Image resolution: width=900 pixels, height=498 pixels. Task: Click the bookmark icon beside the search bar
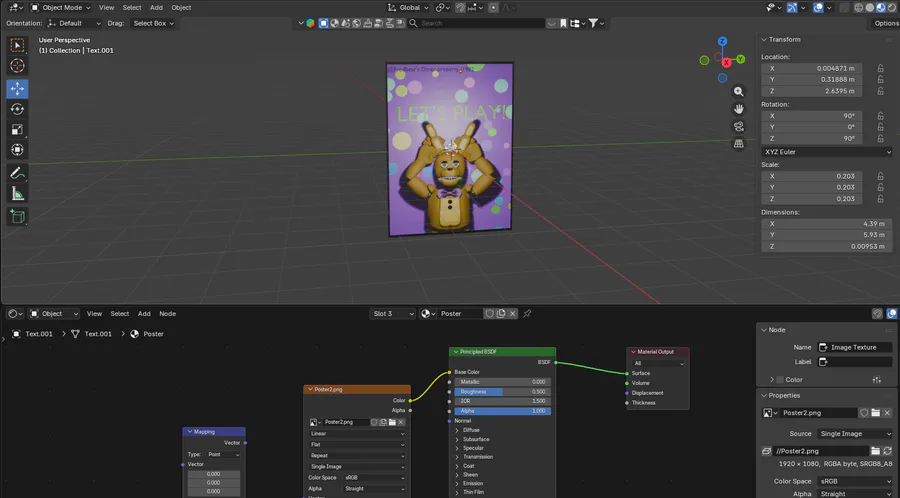[x=563, y=24]
